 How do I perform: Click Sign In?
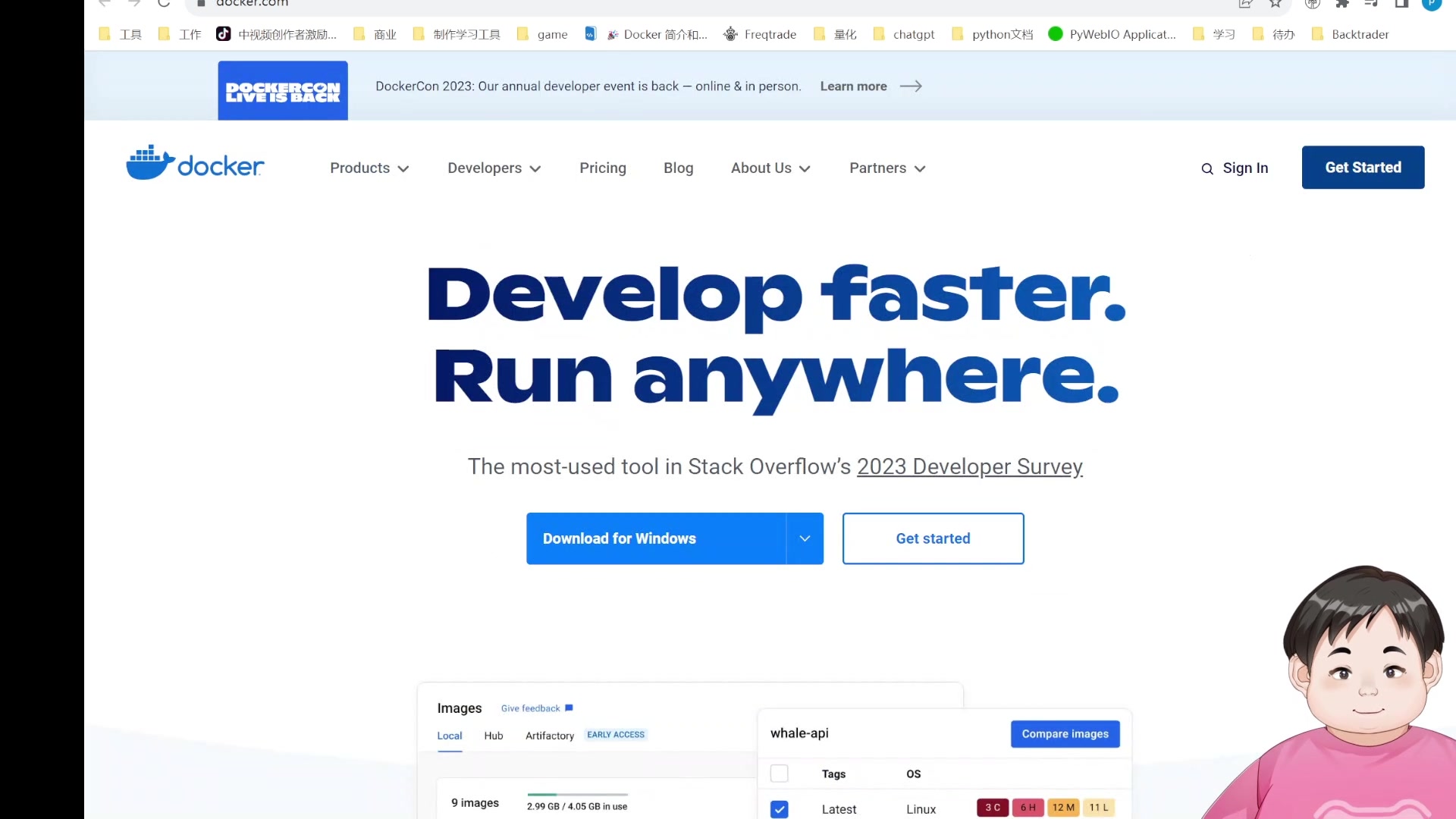pos(1245,168)
